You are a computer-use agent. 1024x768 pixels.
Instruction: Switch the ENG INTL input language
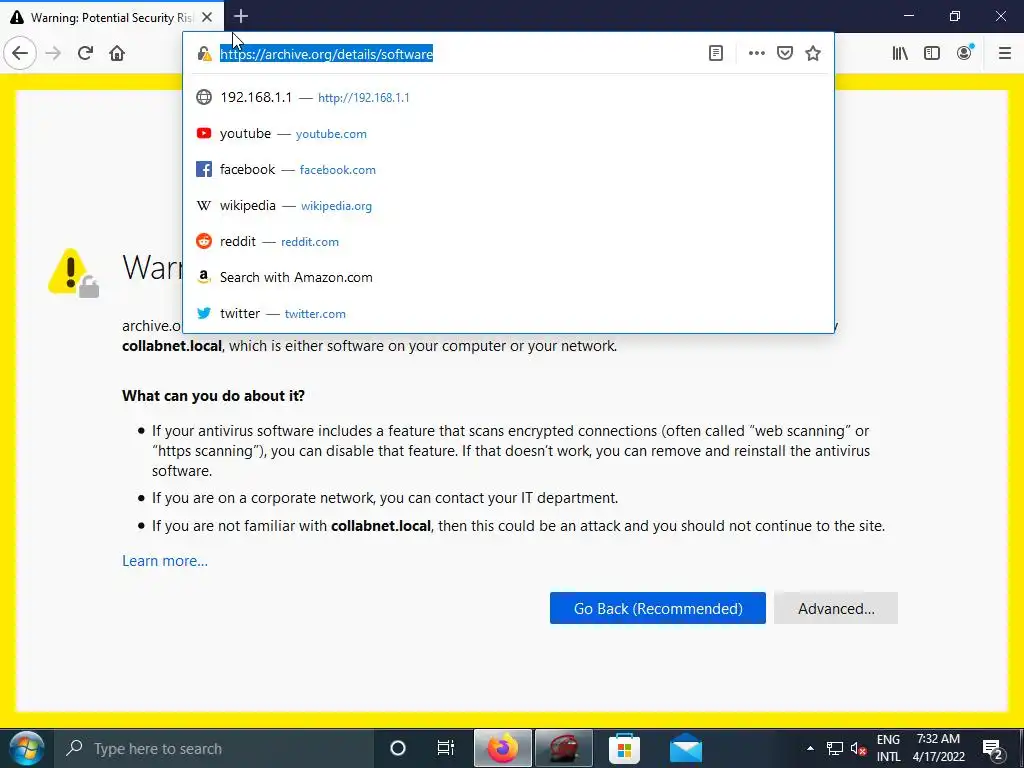tap(888, 748)
